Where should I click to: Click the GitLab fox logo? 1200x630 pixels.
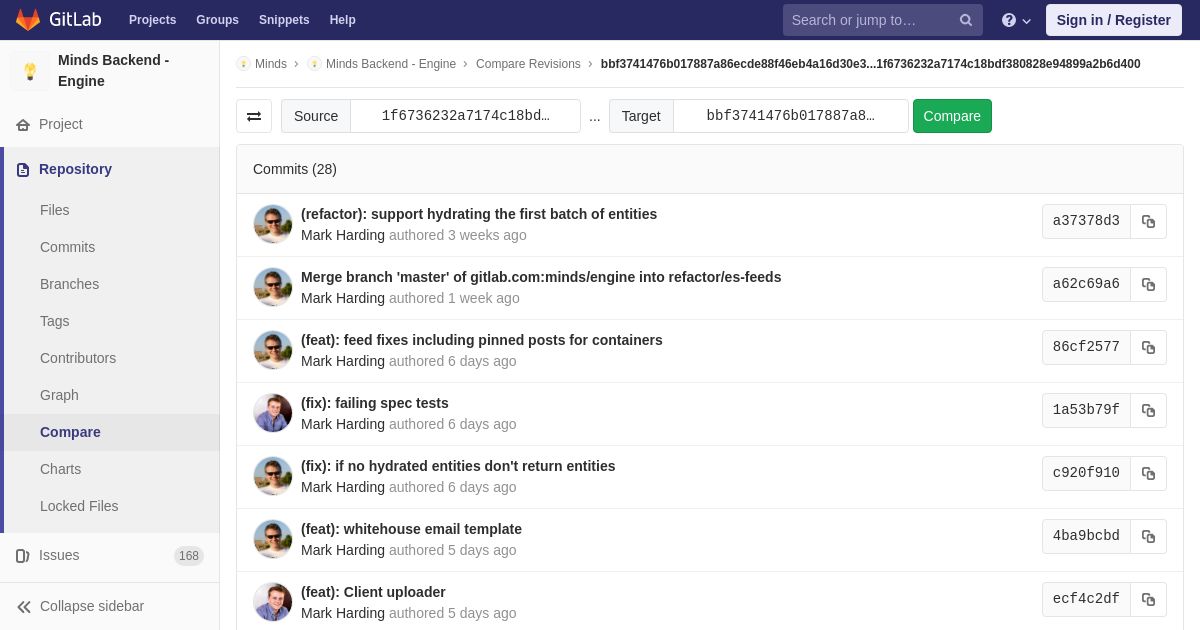28,20
